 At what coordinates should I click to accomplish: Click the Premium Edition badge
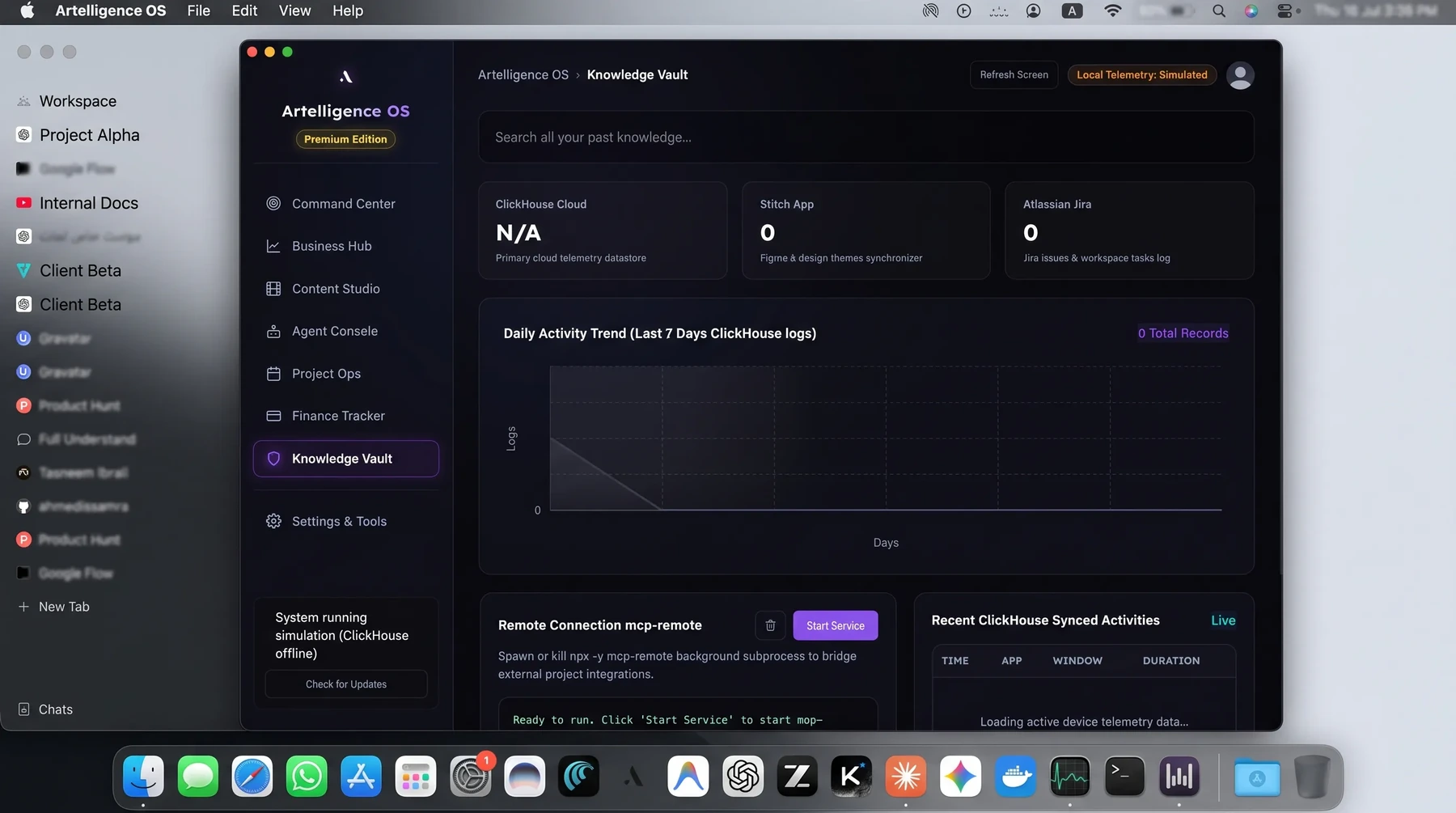pyautogui.click(x=345, y=139)
